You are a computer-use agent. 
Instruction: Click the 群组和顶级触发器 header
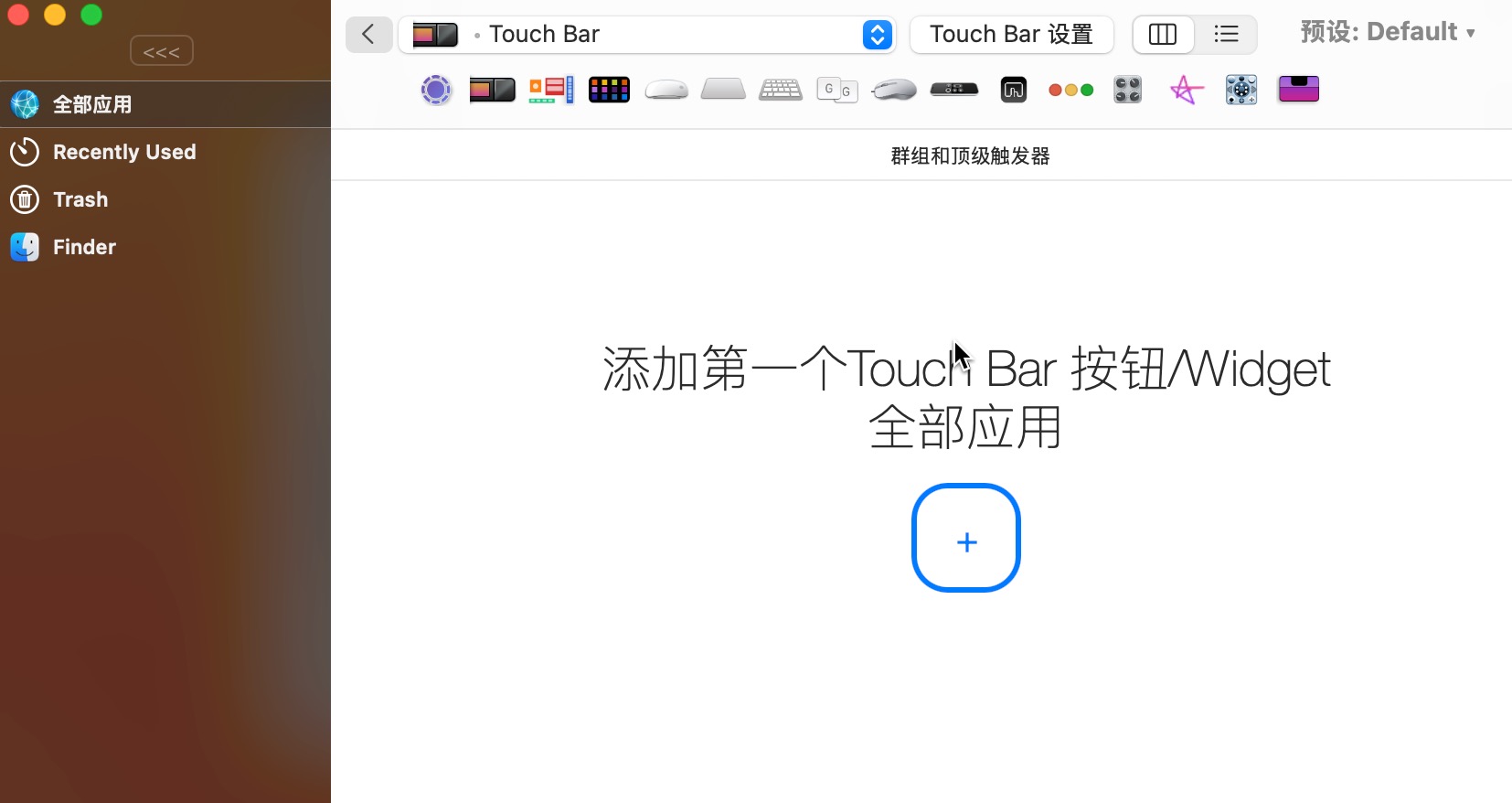(x=970, y=156)
